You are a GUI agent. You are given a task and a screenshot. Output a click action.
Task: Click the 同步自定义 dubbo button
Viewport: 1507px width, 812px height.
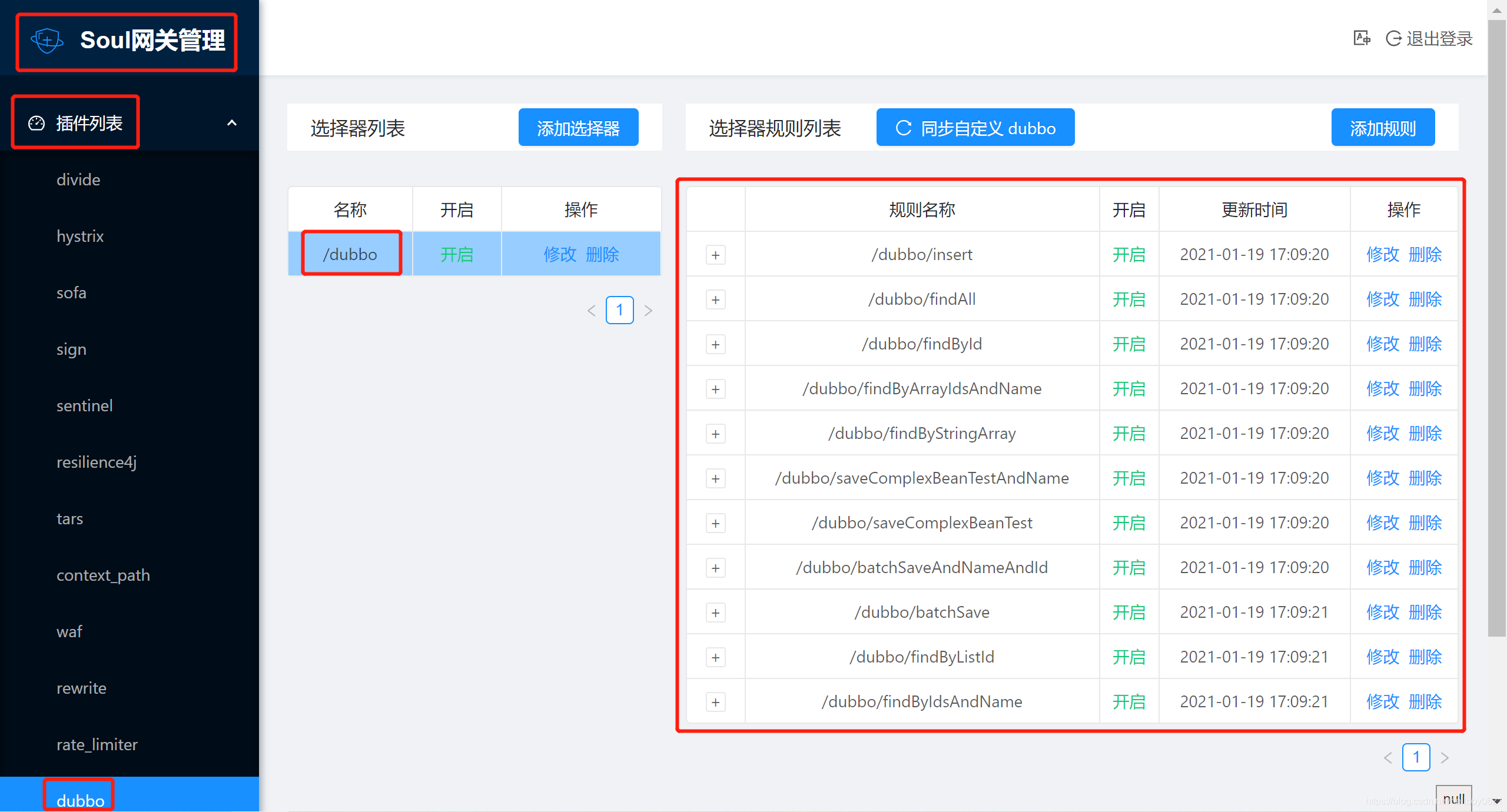coord(975,128)
